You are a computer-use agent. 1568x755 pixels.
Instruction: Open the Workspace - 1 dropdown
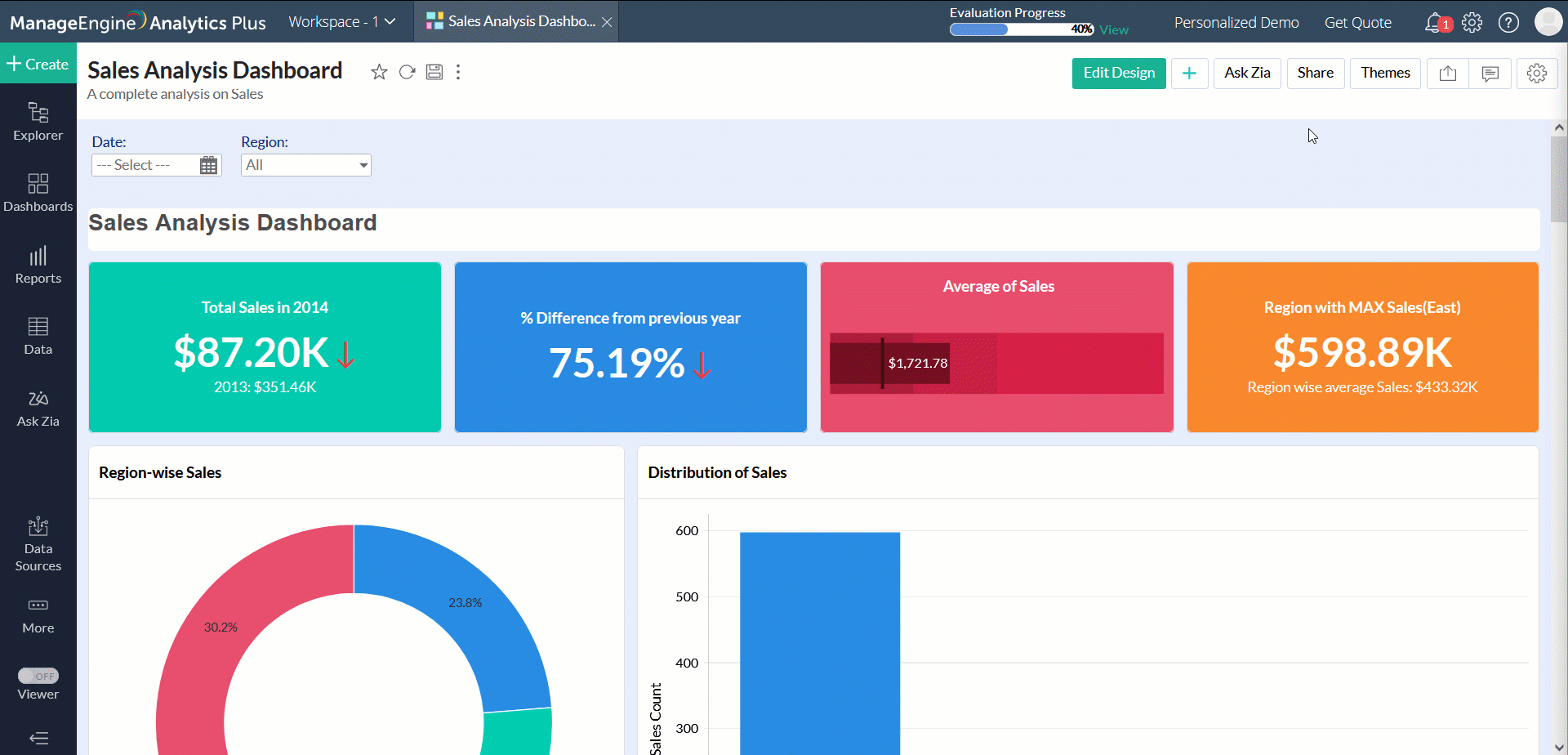(341, 22)
